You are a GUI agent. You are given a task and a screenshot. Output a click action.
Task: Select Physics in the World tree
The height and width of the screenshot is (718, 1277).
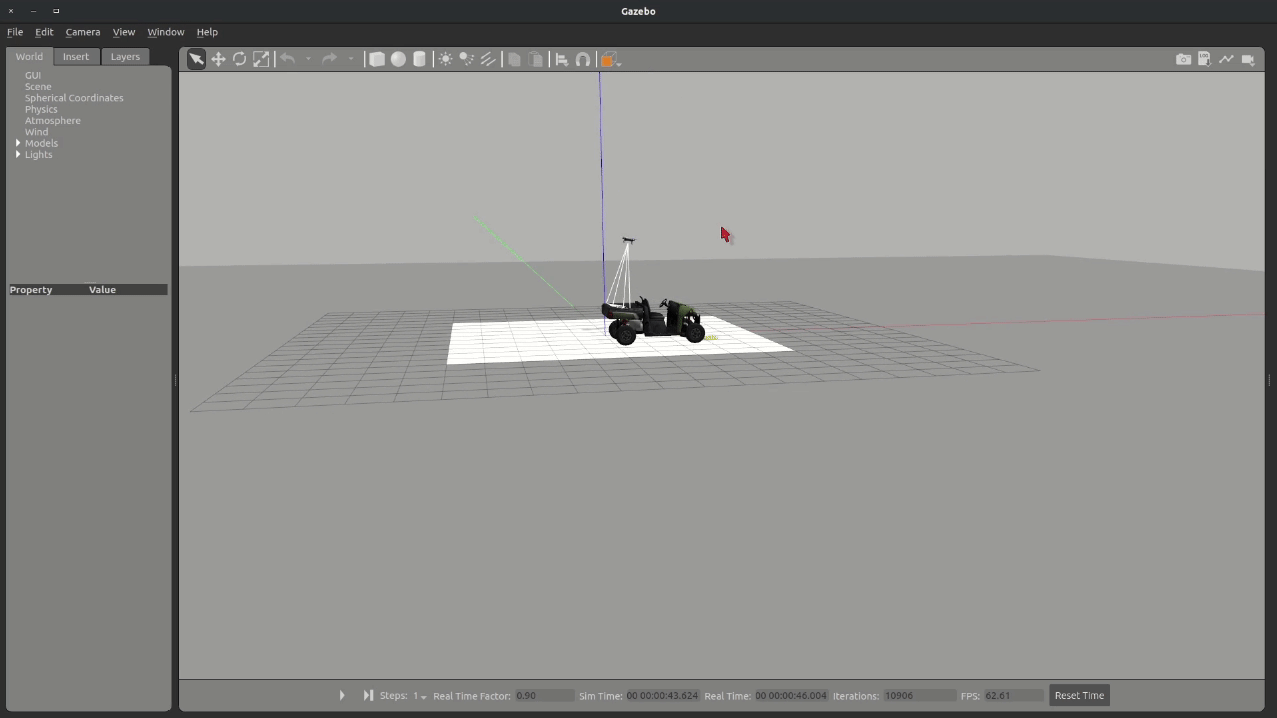tap(41, 109)
